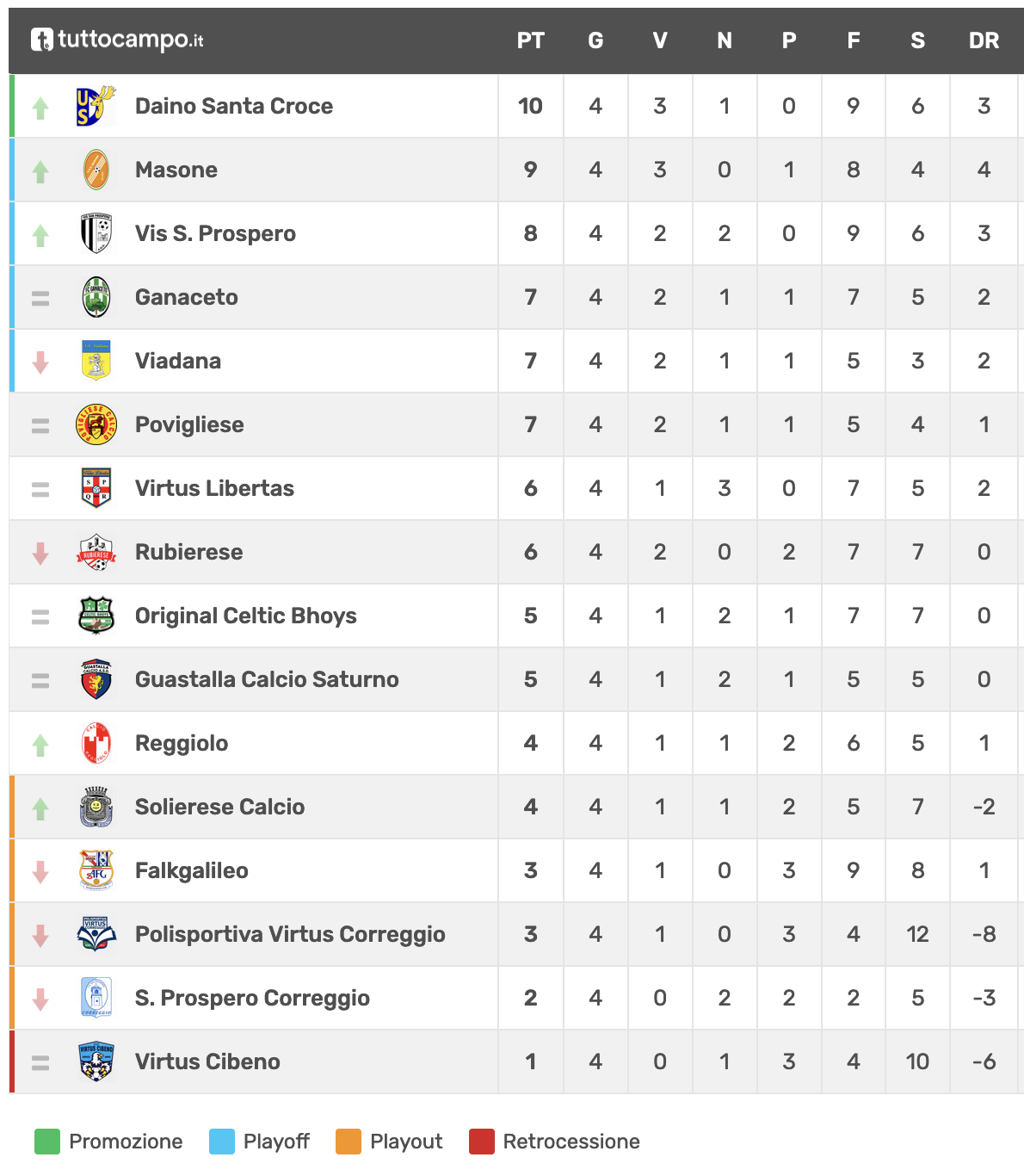Click Vis S. Prospero striped crest
This screenshot has width=1024, height=1176.
point(96,233)
